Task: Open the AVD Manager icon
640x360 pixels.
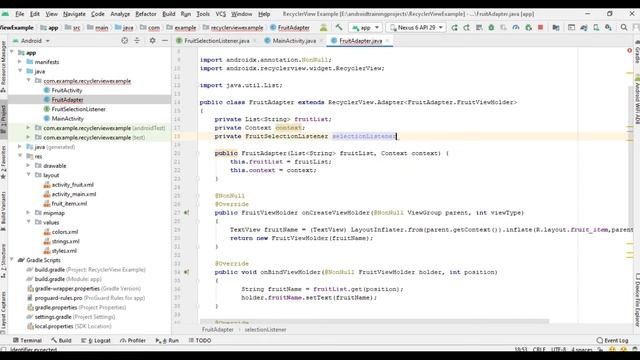Action: coord(596,27)
